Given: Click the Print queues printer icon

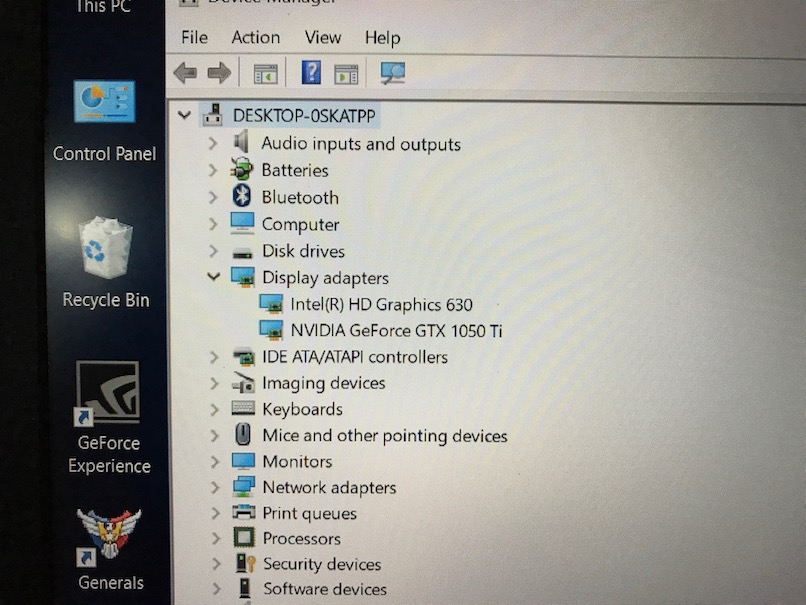Looking at the screenshot, I should click(244, 512).
